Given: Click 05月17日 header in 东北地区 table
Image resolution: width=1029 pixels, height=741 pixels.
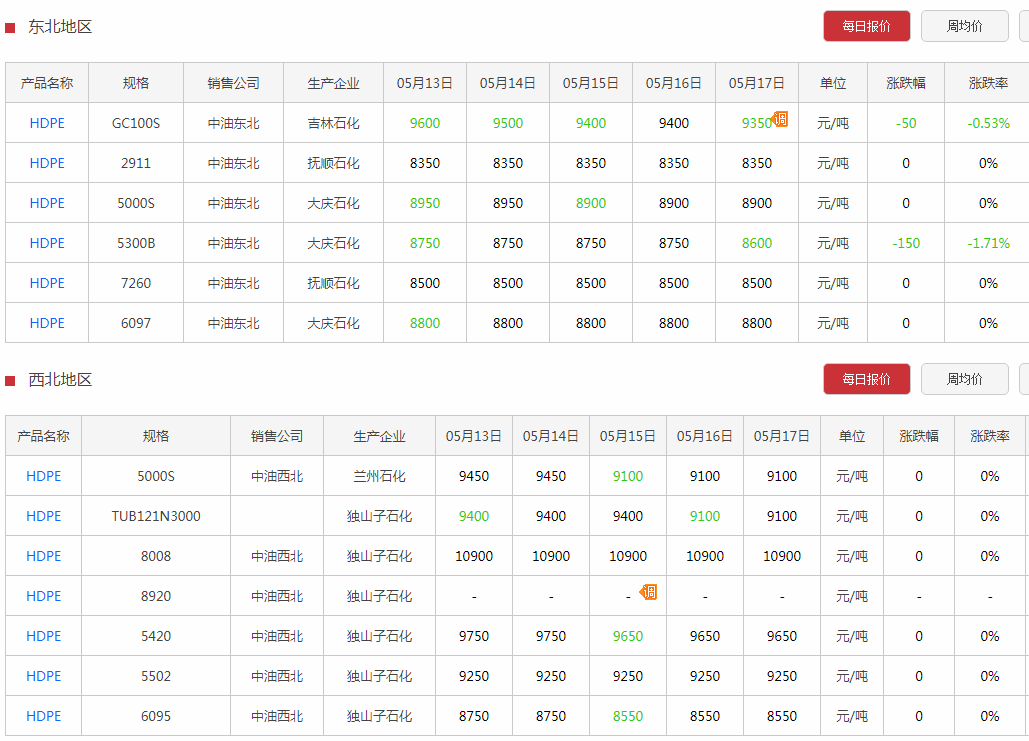Looking at the screenshot, I should pyautogui.click(x=757, y=83).
